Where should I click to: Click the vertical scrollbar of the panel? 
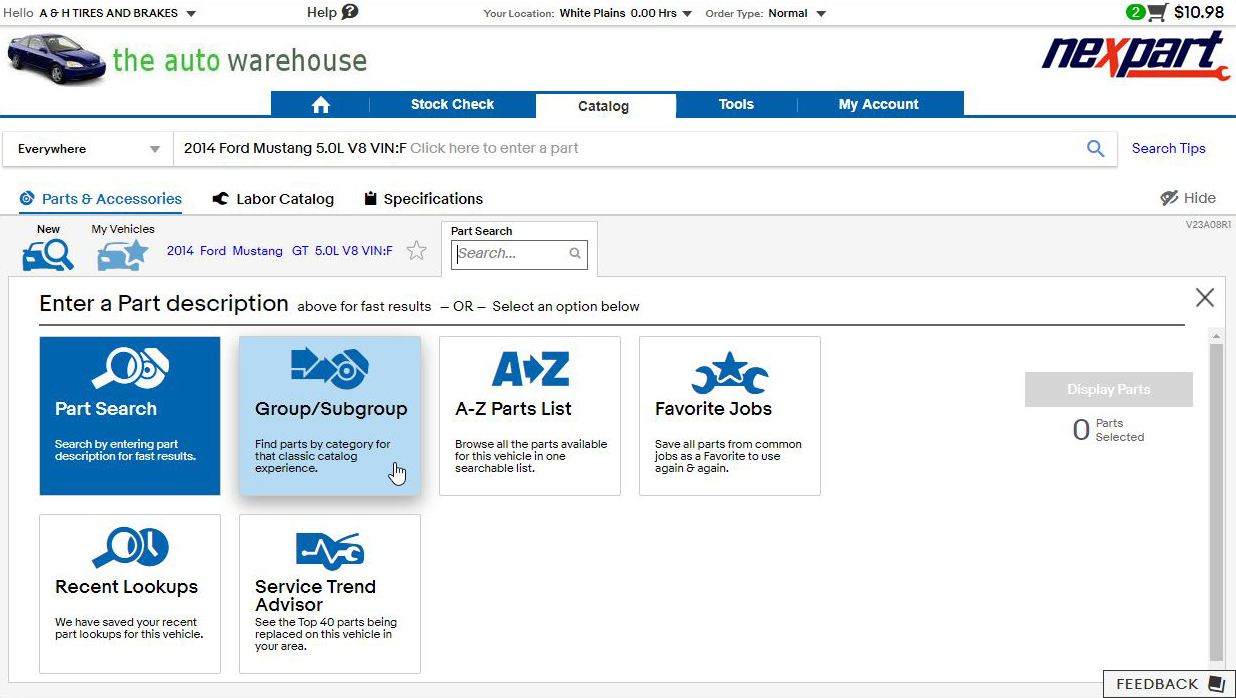[1216, 500]
